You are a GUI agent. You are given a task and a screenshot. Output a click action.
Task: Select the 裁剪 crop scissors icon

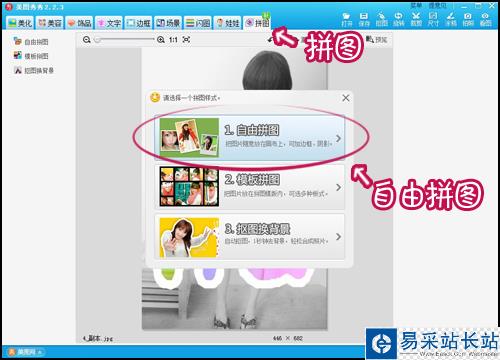(x=416, y=19)
